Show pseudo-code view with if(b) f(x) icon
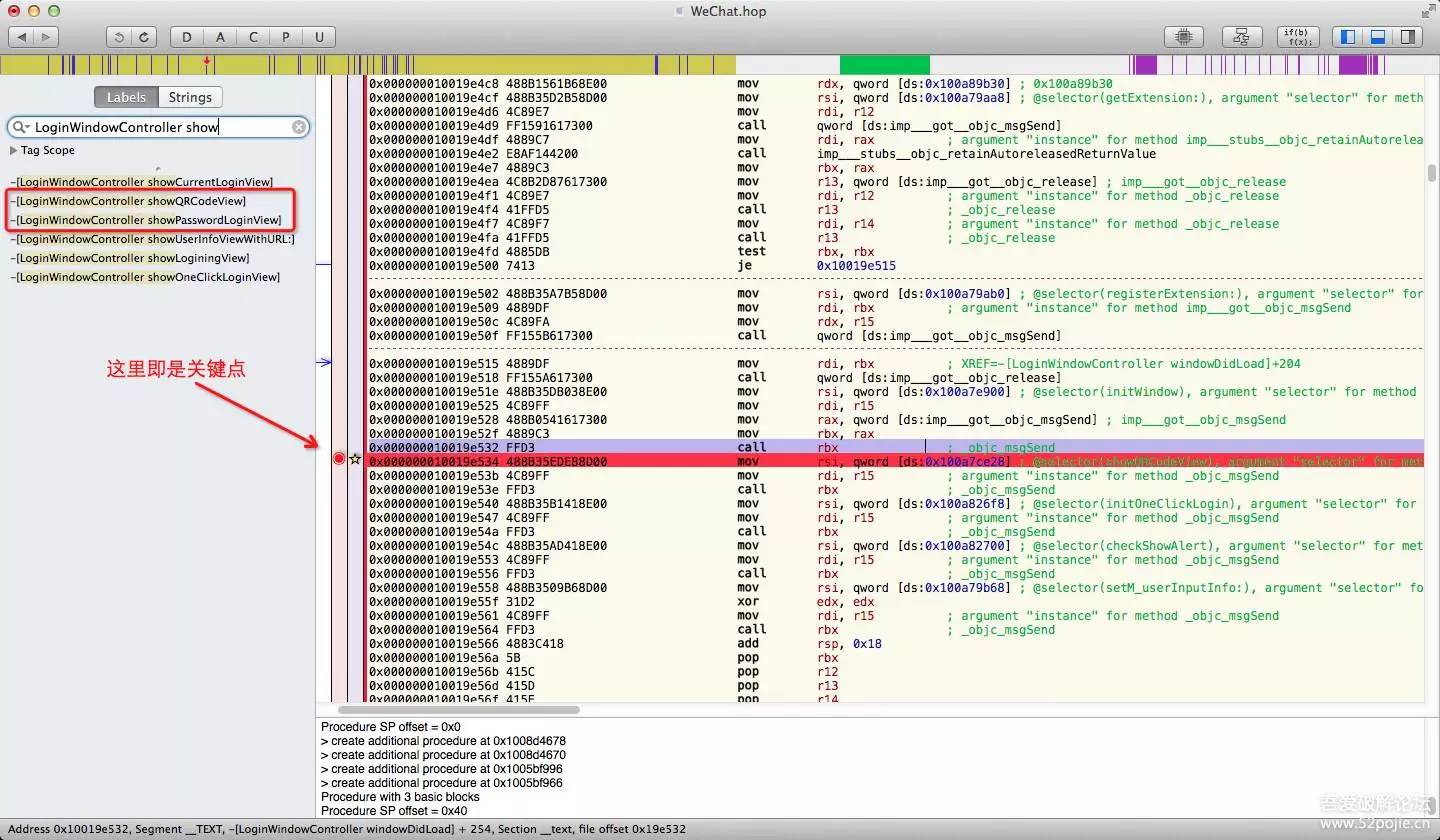1440x840 pixels. (1298, 37)
